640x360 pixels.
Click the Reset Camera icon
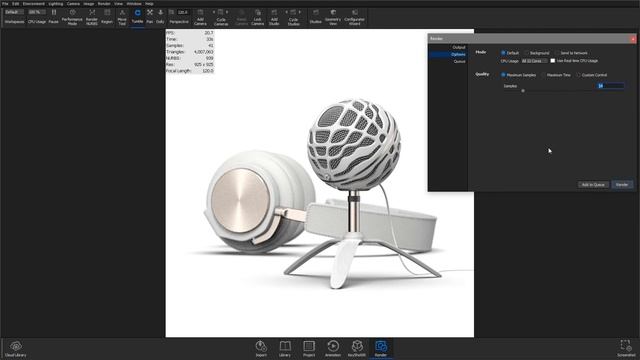tap(242, 13)
